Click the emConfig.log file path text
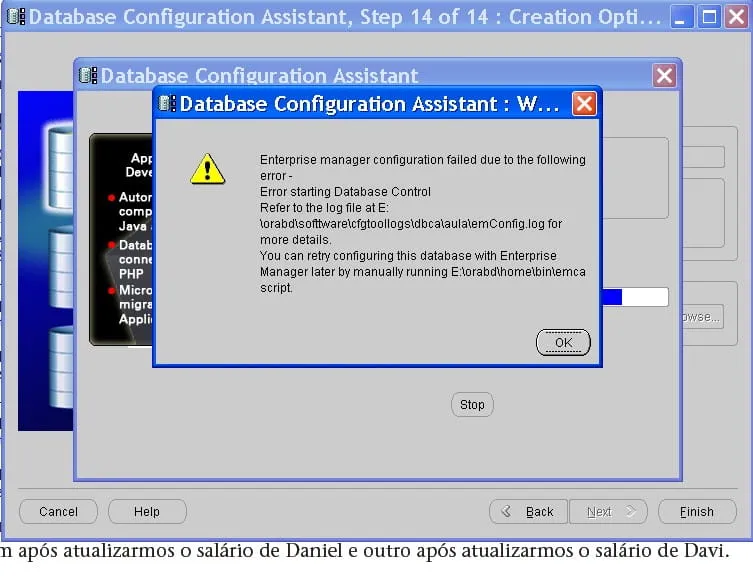The height and width of the screenshot is (581, 753). [x=411, y=224]
